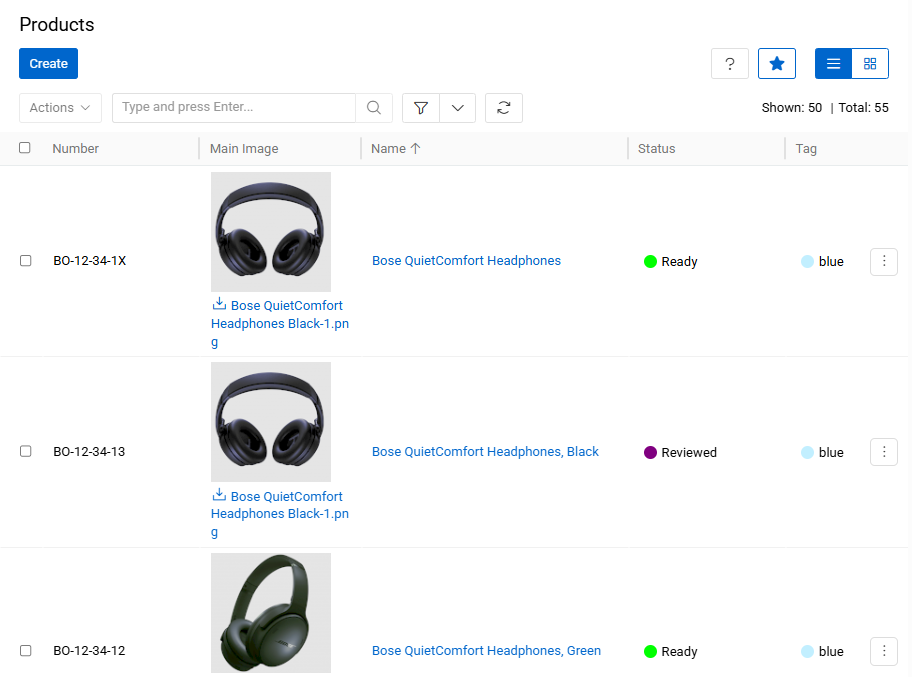Click blue tag in BO-12-34-1X row
The height and width of the screenshot is (677, 912).
[x=822, y=262]
